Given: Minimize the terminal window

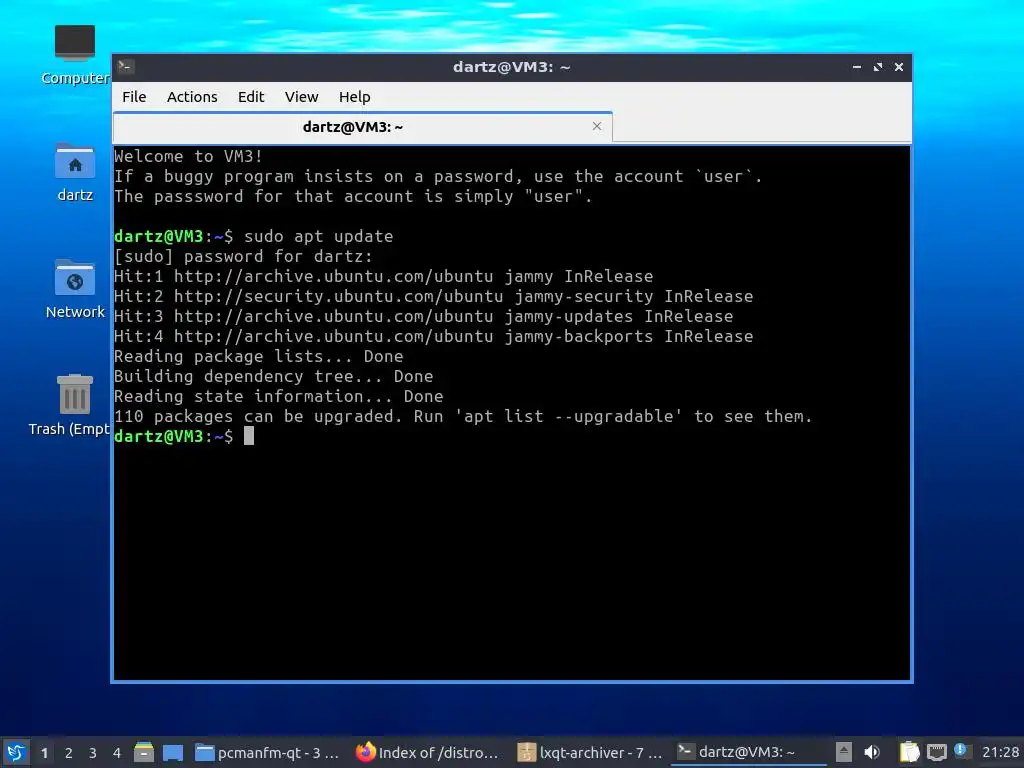Looking at the screenshot, I should [857, 67].
